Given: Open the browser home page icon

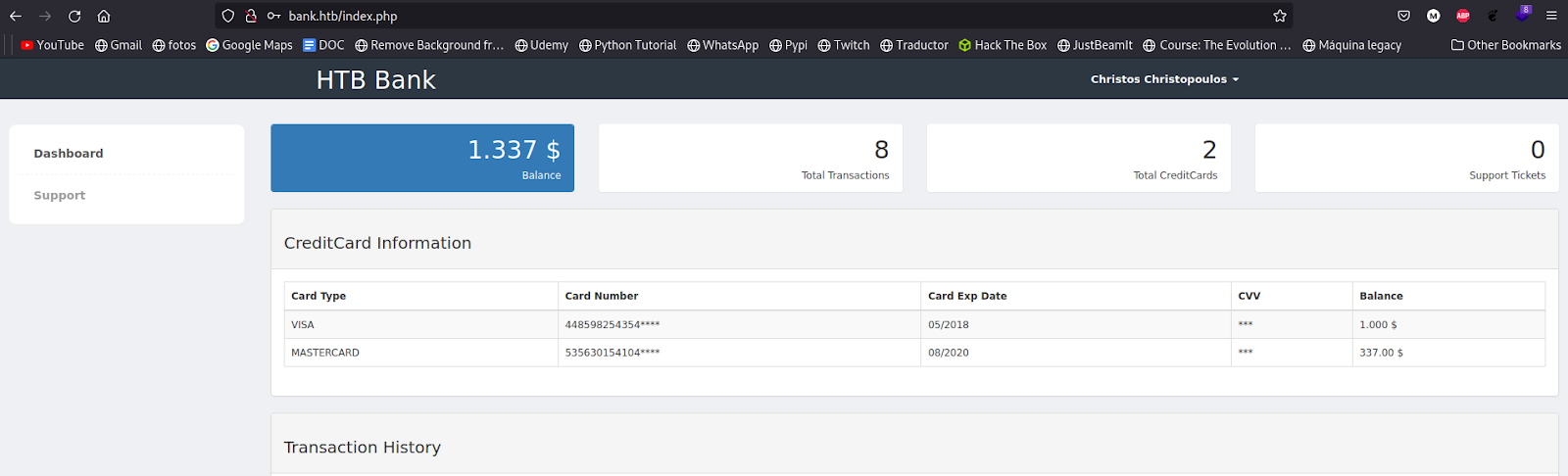Looking at the screenshot, I should coord(104,16).
